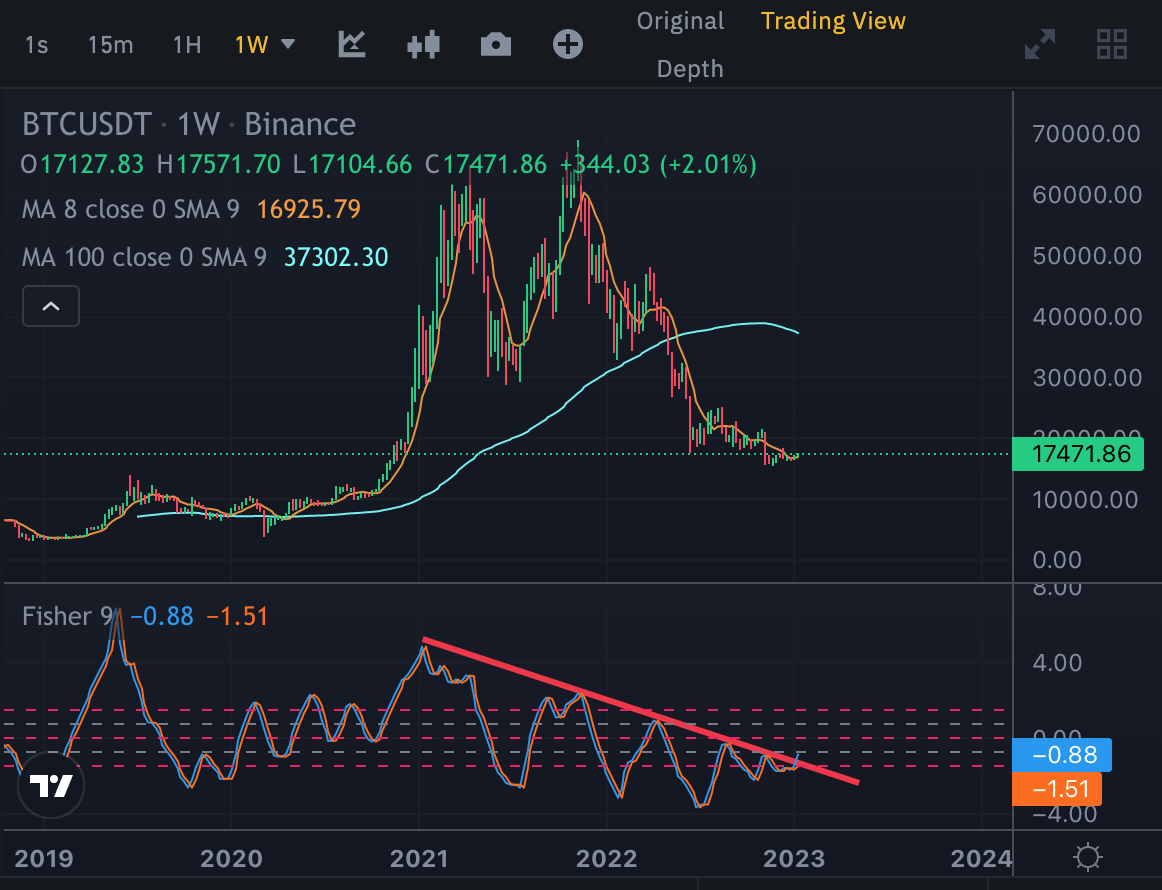Open the Depth chart tab
Screen dimensions: 1162x890
pos(690,69)
